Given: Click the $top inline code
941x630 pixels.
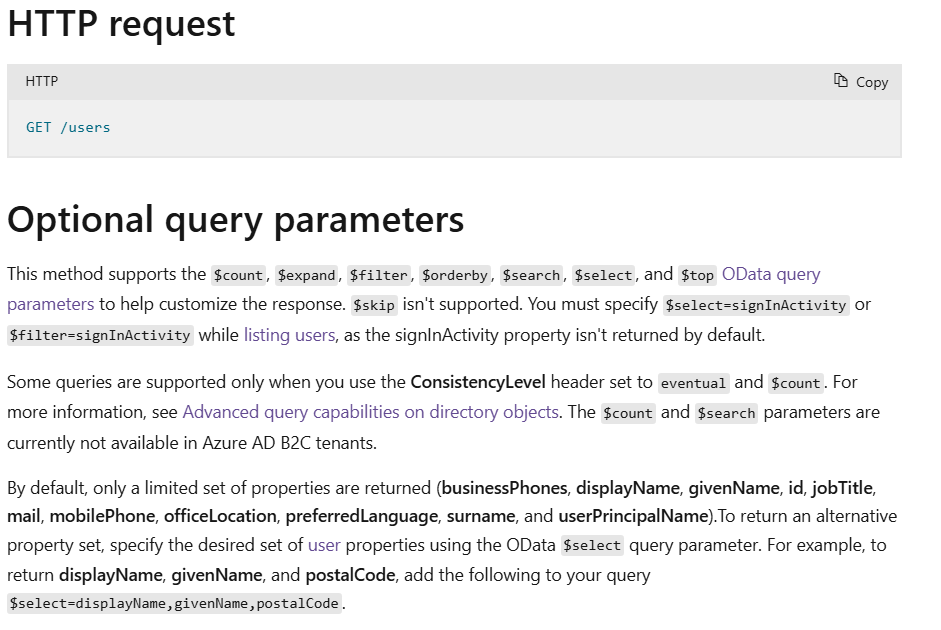Looking at the screenshot, I should tap(697, 275).
